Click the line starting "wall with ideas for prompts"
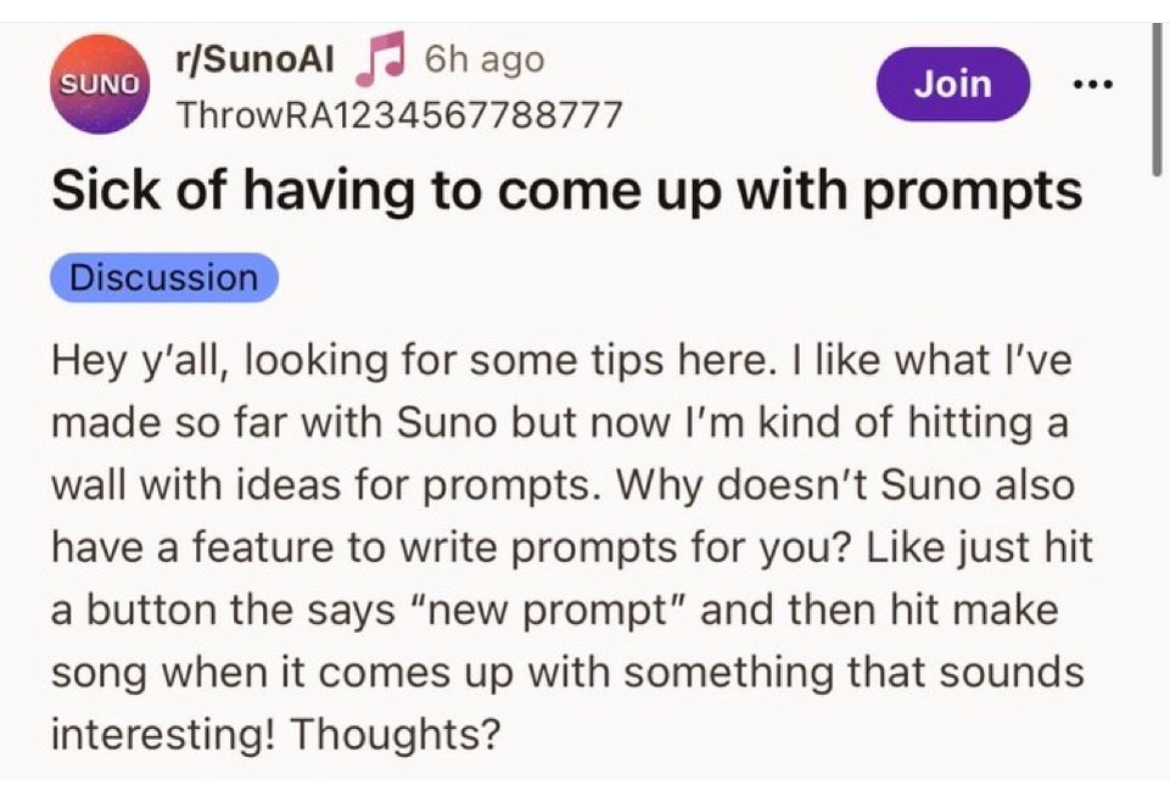The width and height of the screenshot is (1170, 796). click(x=562, y=486)
